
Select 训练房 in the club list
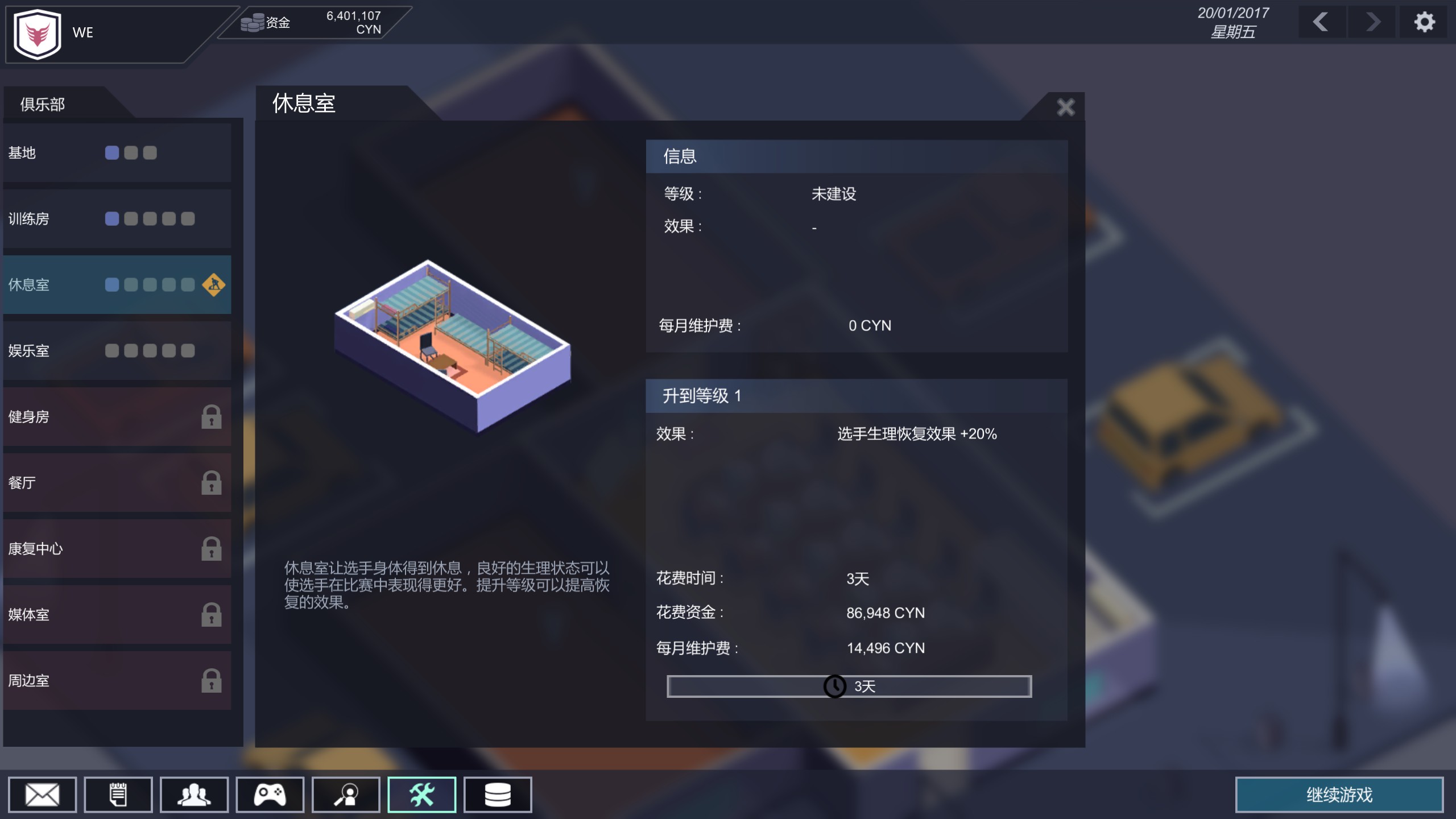tap(117, 218)
